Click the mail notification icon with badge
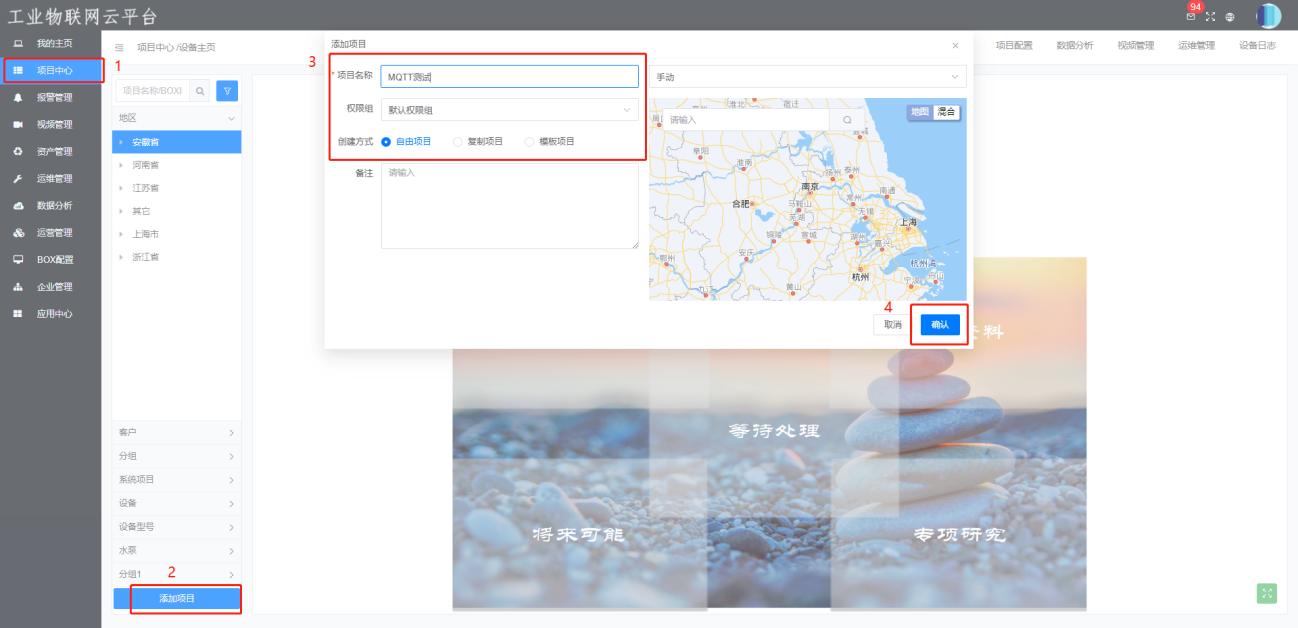The width and height of the screenshot is (1298, 628). (x=1190, y=16)
